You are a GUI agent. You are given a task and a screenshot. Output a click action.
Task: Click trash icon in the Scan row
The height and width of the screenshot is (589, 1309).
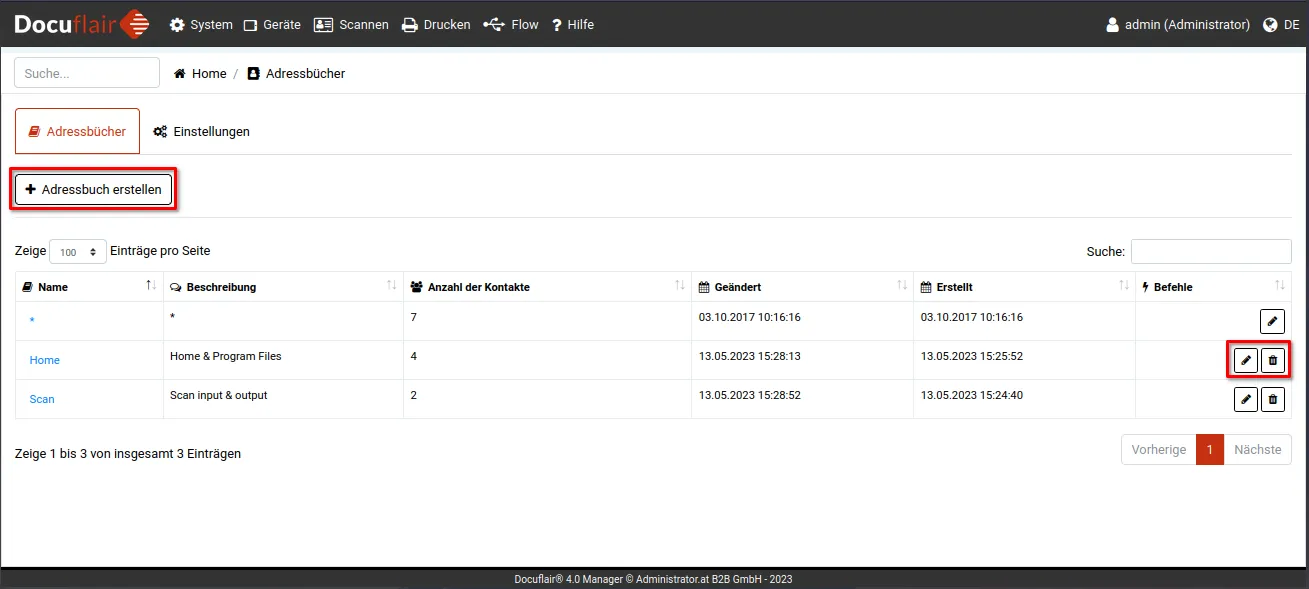click(x=1272, y=399)
